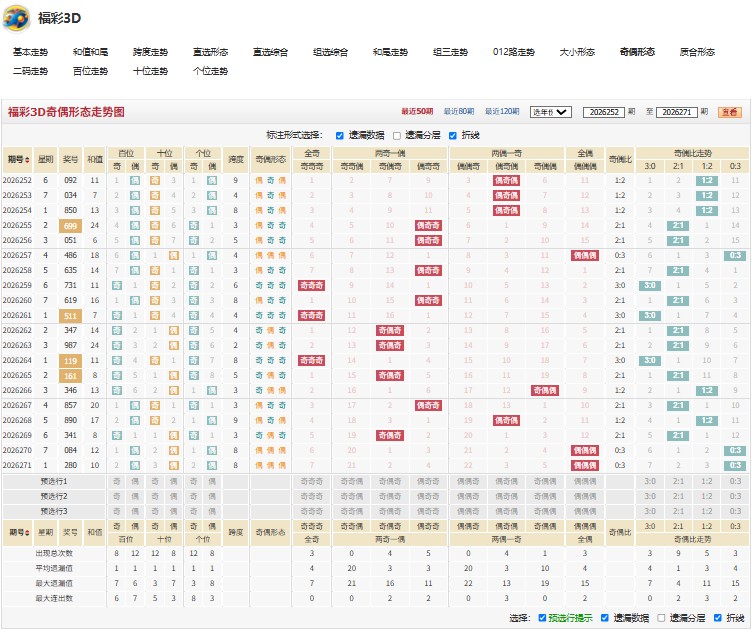This screenshot has height=632, width=752.
Task: Click 奇奇奇 cell in 预选行1
Action: (x=312, y=481)
